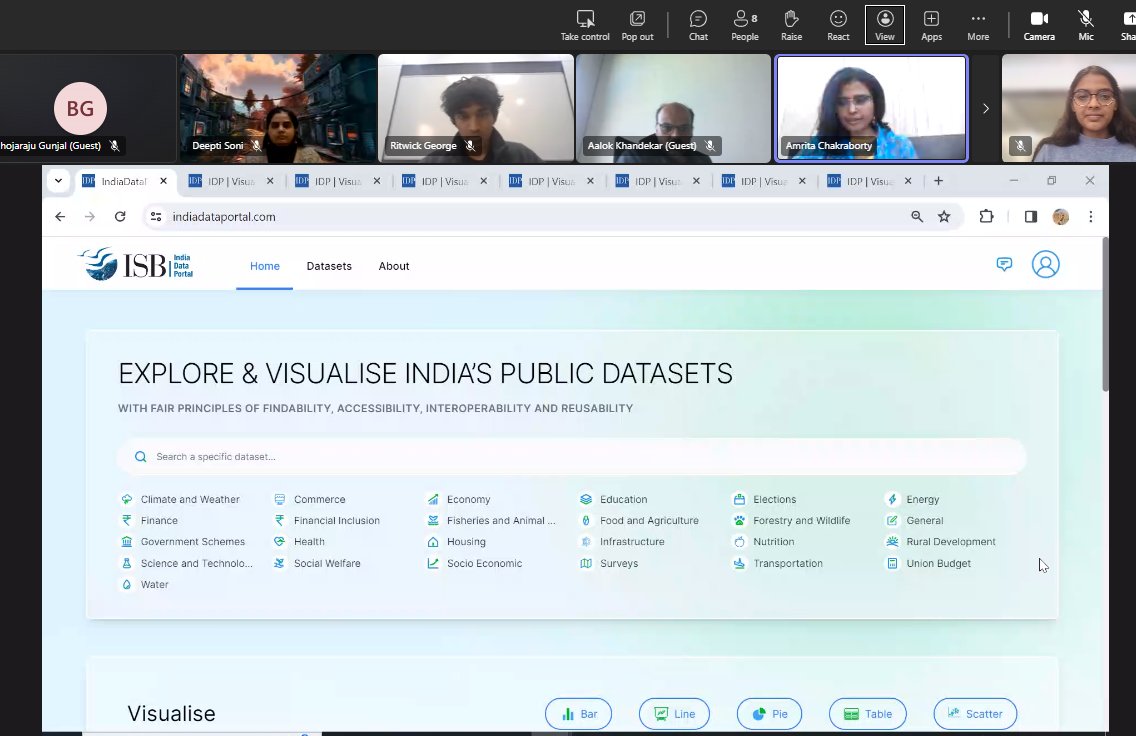Click Take control in meeting toolbar
This screenshot has height=736, width=1136.
pos(585,25)
